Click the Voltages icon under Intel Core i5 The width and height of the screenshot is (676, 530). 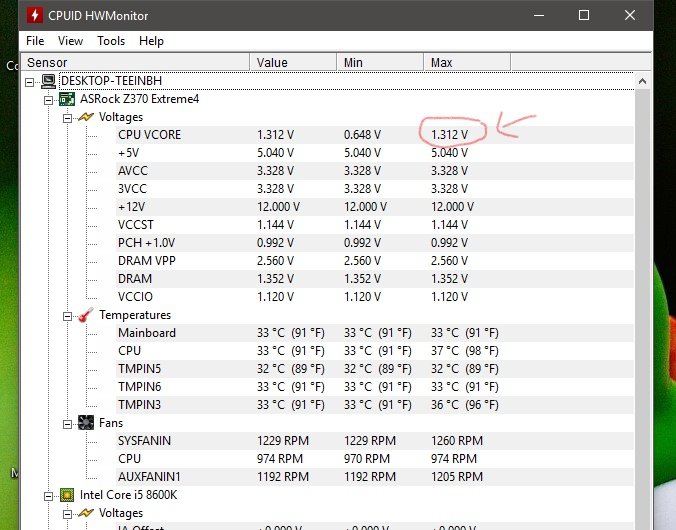click(86, 513)
